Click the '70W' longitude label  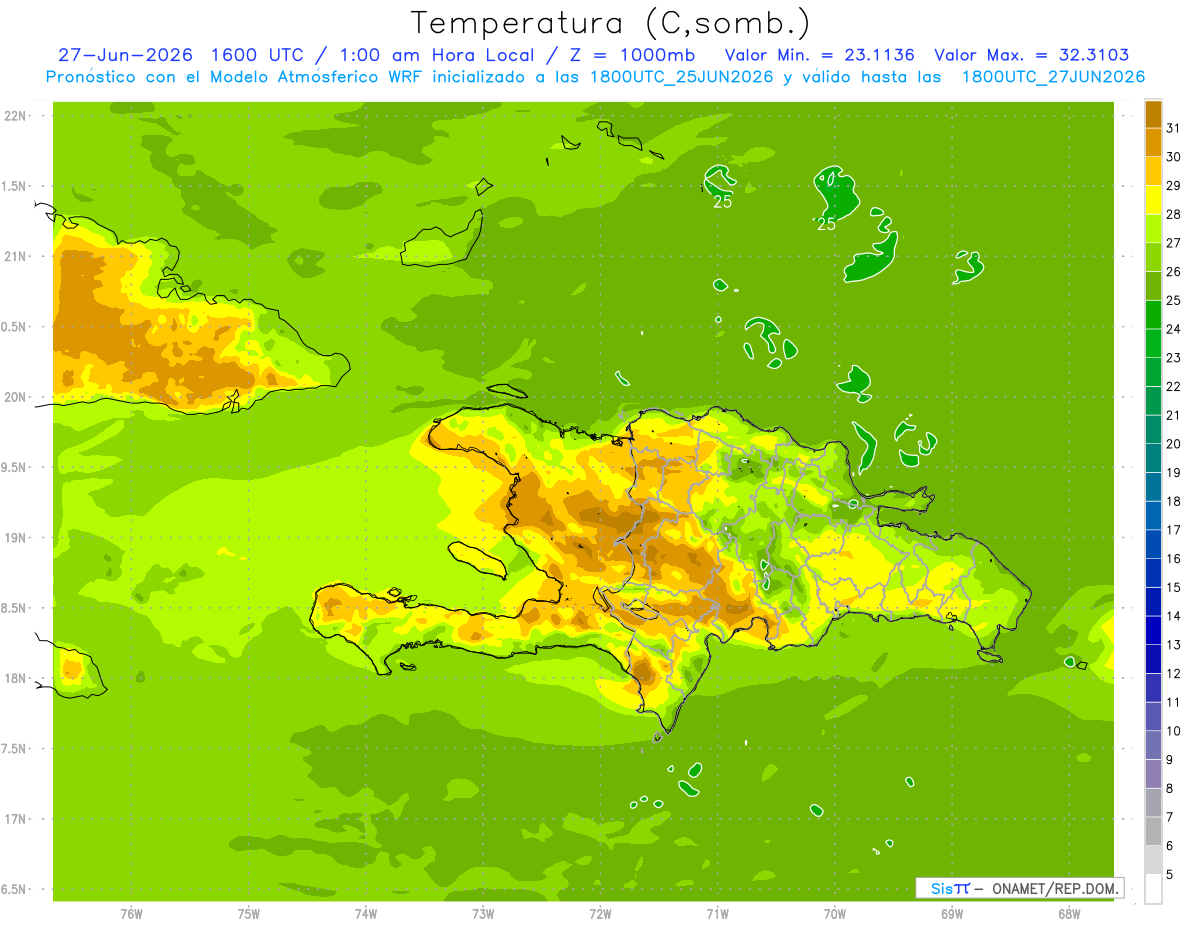coord(835,913)
